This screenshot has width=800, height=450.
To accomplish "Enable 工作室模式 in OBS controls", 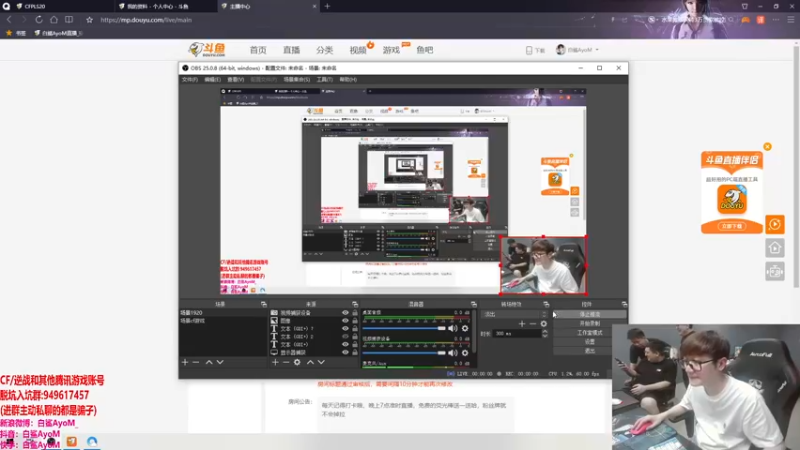I will pos(590,333).
